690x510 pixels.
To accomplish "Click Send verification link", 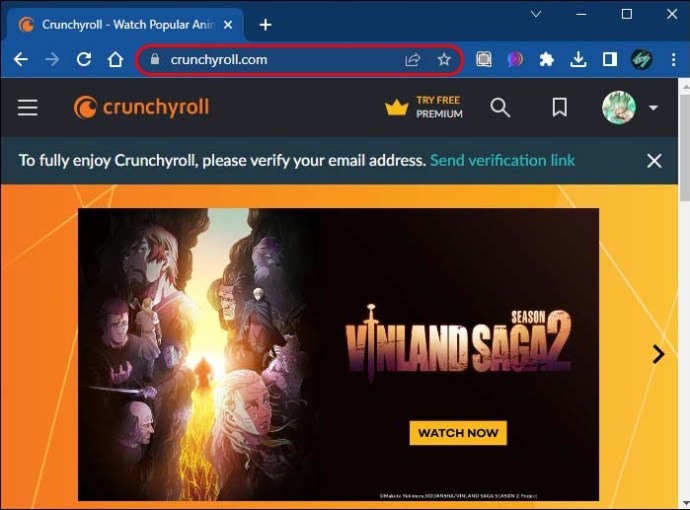I will pyautogui.click(x=502, y=161).
